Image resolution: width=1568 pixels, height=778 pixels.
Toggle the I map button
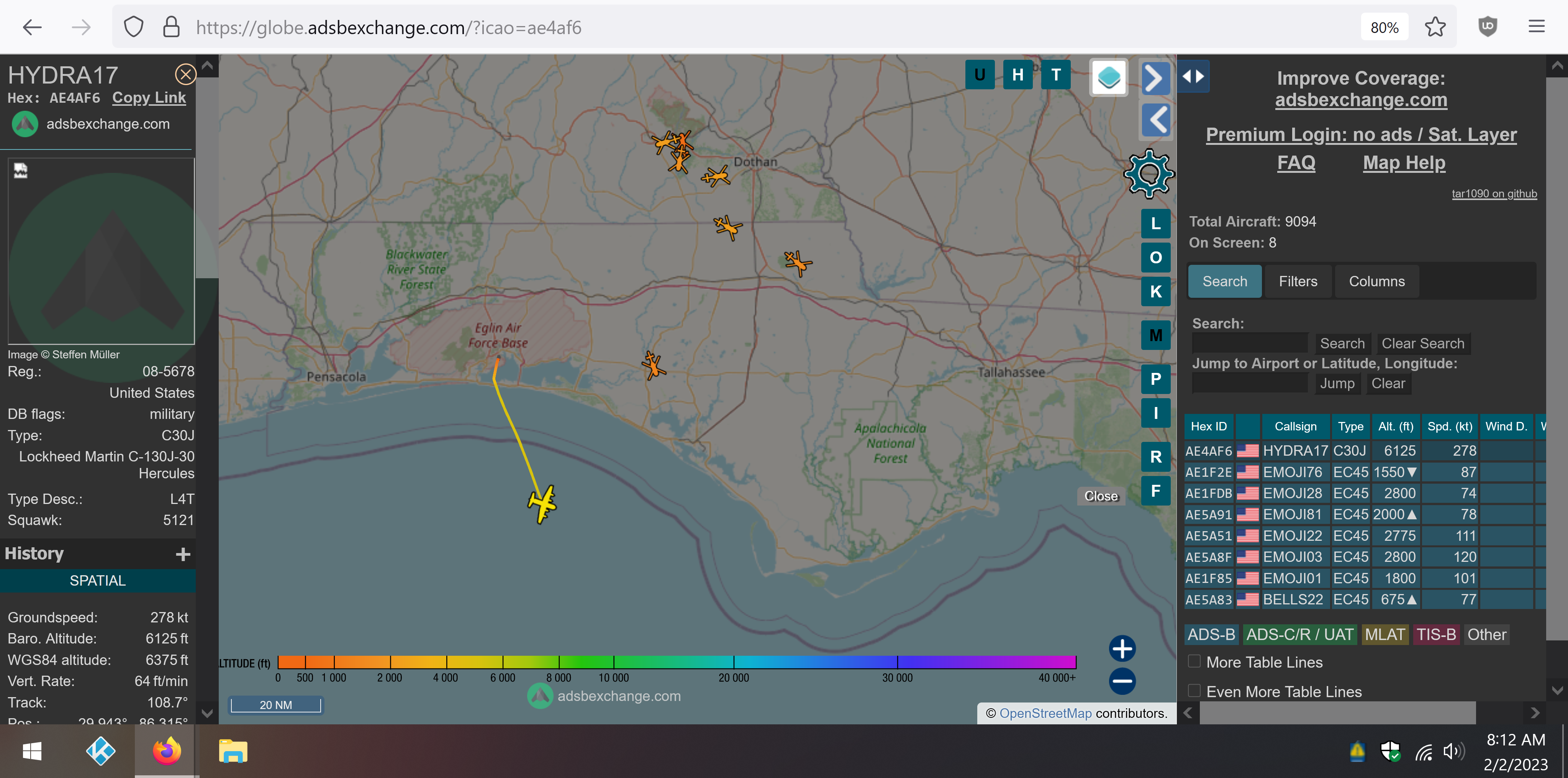pos(1155,414)
